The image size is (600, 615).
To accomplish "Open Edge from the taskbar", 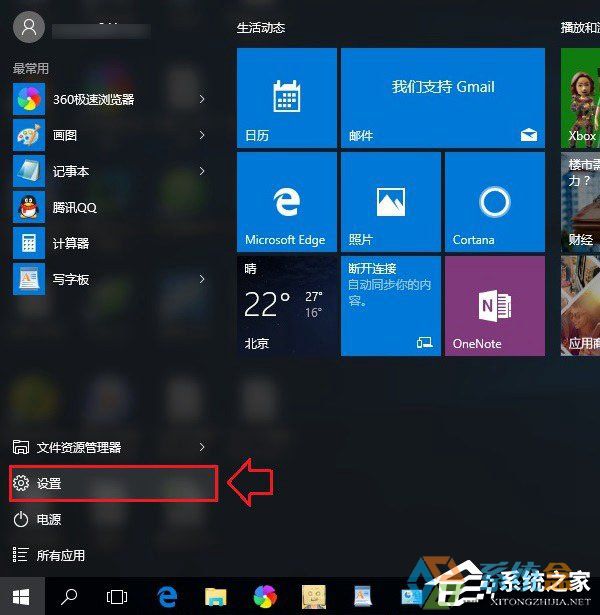I will [167, 597].
